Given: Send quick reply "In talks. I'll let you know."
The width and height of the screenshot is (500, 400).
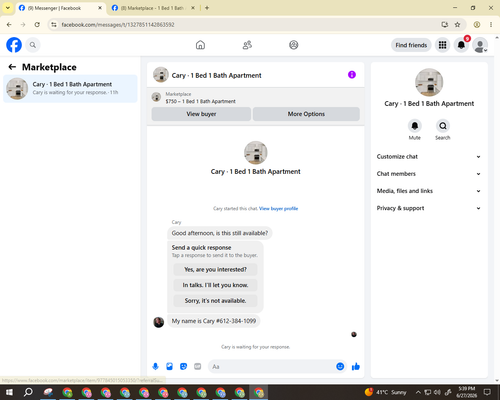Looking at the screenshot, I should [215, 285].
